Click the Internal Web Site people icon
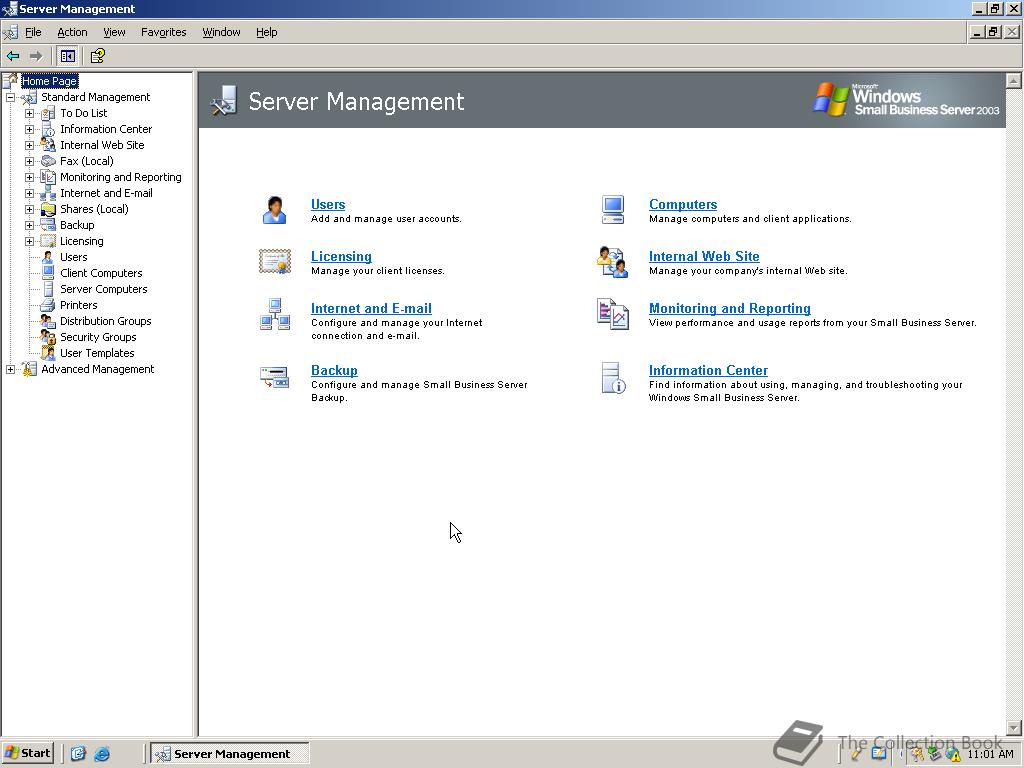 click(613, 262)
